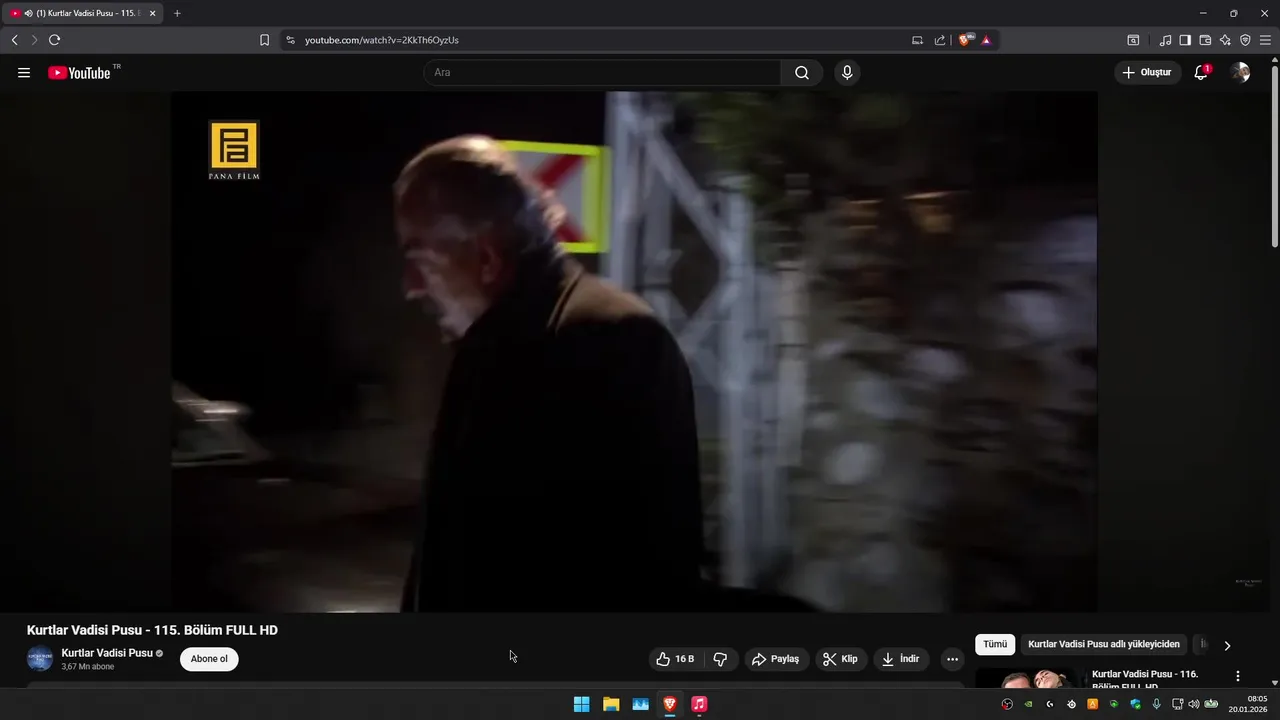Screen dimensions: 1280x720
Task: Bookmark this page
Action: [264, 40]
